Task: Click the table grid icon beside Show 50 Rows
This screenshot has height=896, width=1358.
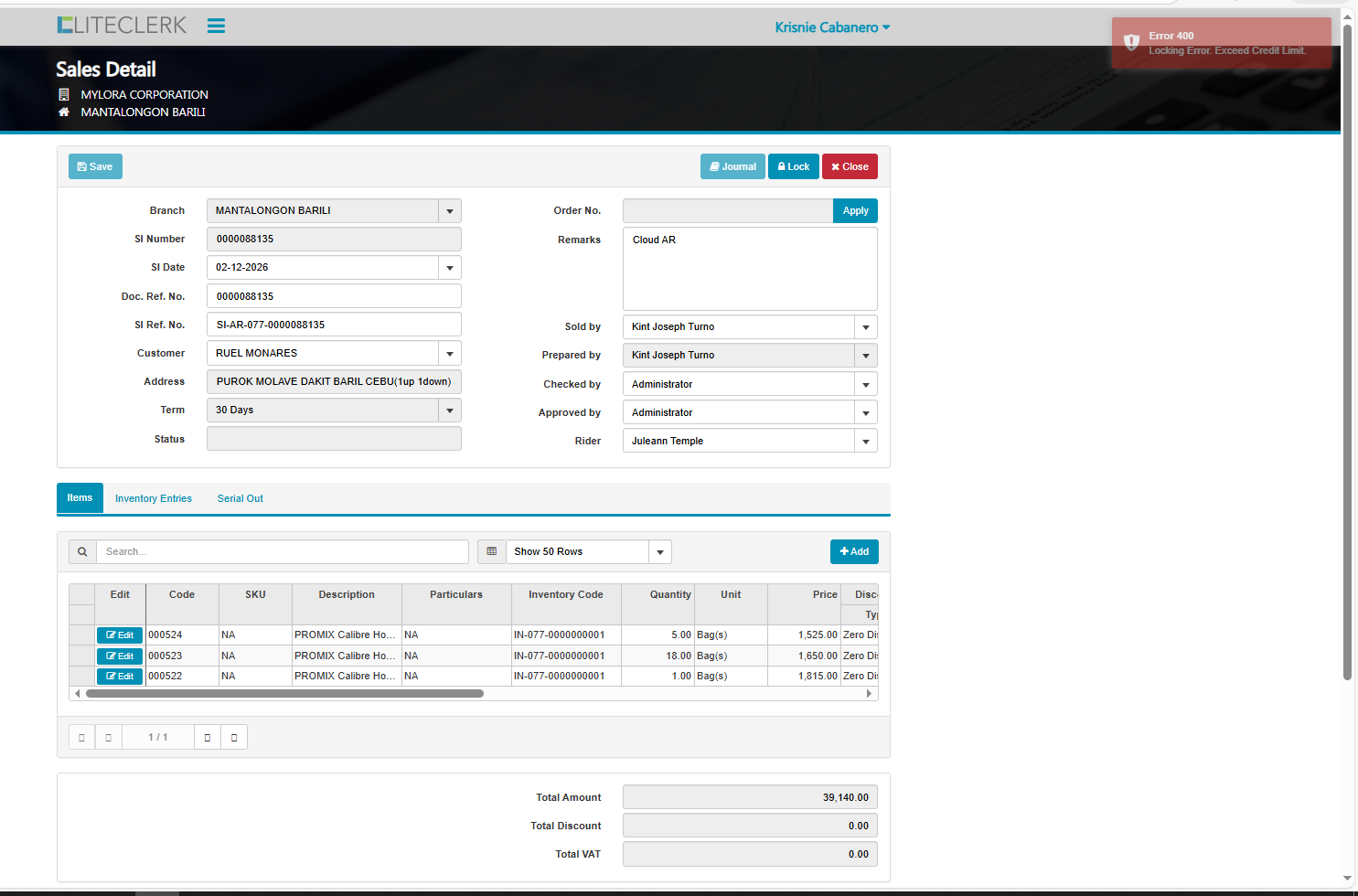Action: tap(491, 551)
